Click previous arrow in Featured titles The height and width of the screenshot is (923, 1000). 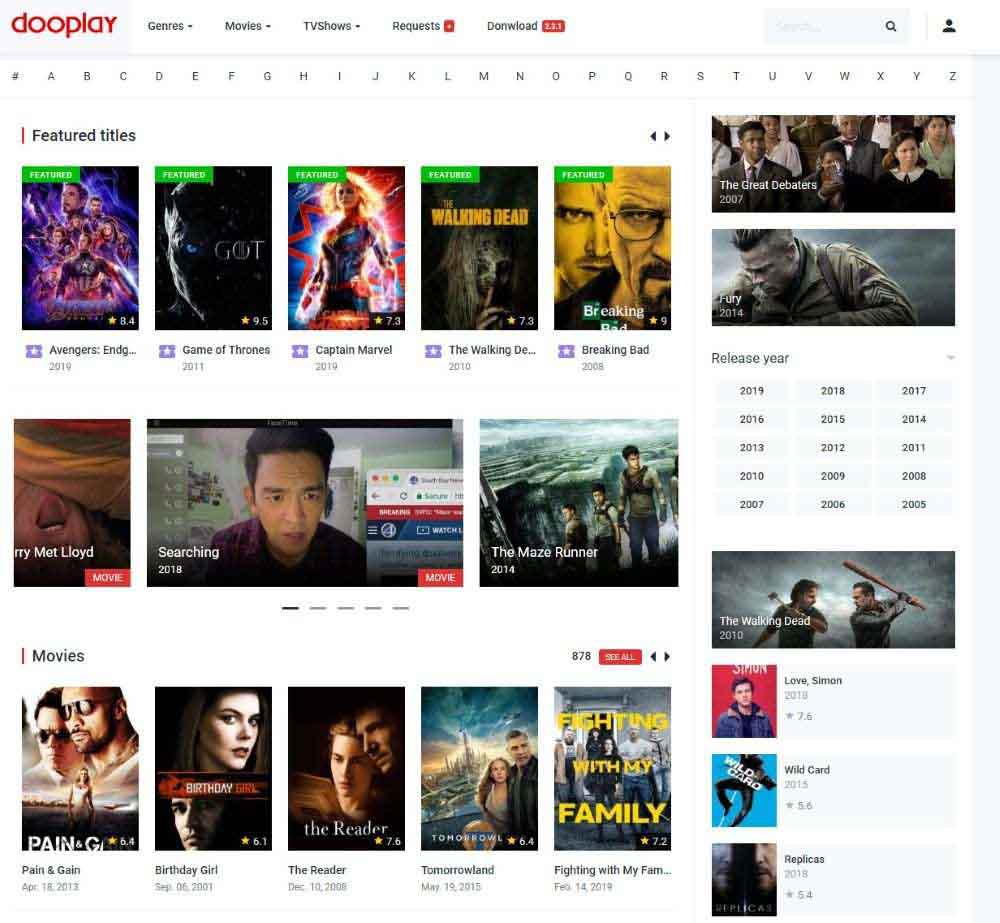[x=652, y=136]
